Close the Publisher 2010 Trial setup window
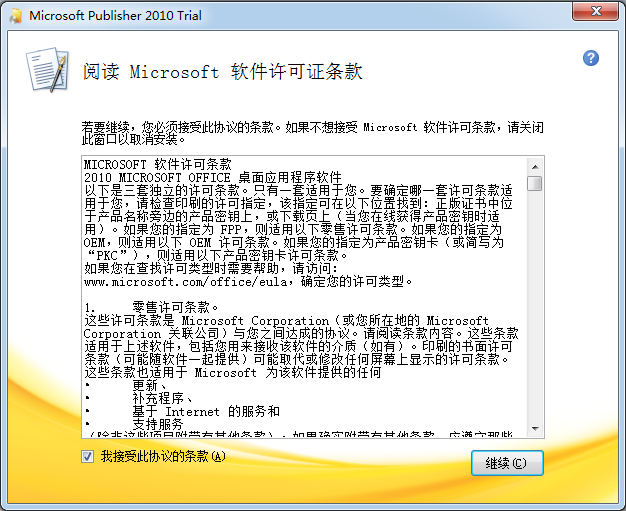Screen dimensions: 626x511 point(595,11)
